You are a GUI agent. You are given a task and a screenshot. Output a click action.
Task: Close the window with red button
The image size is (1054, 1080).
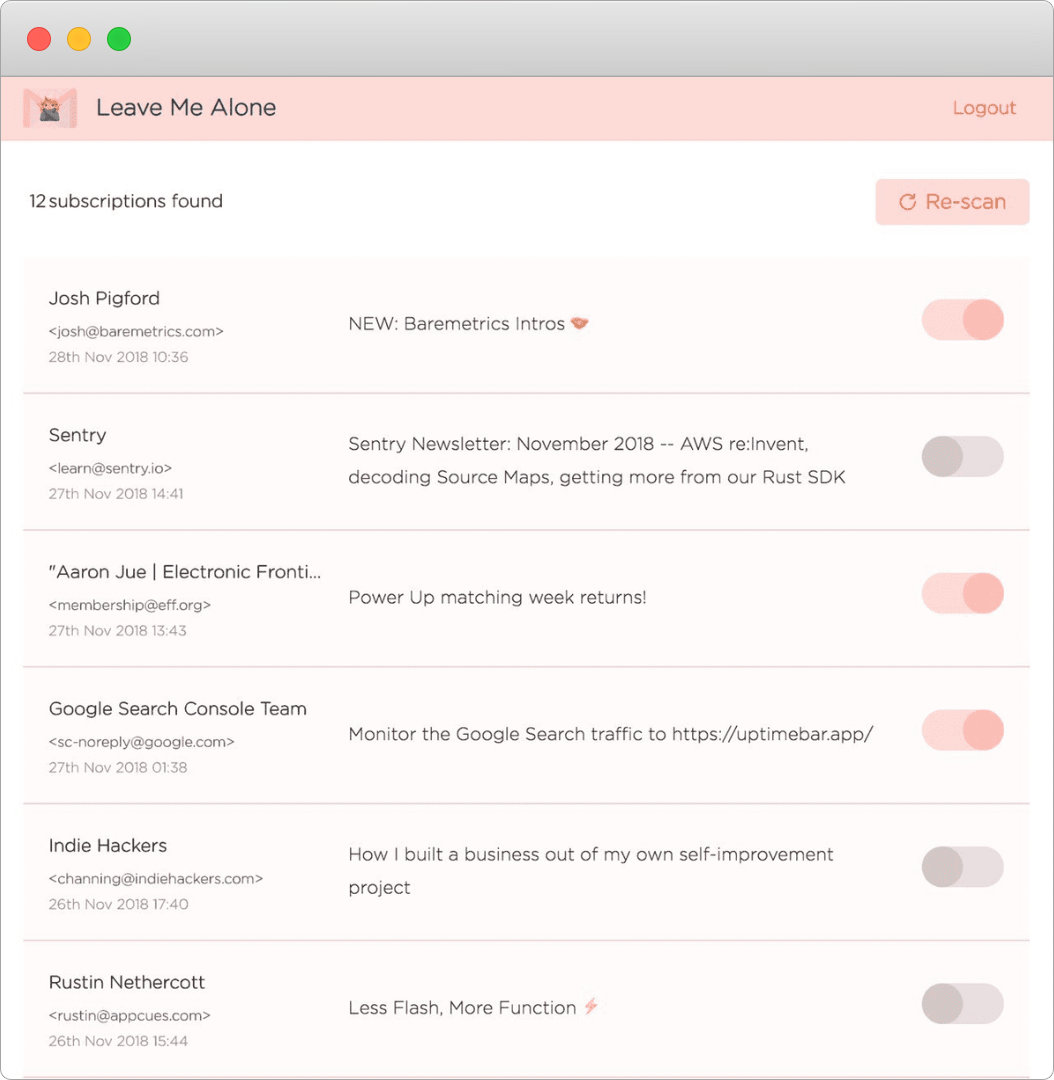click(x=39, y=39)
